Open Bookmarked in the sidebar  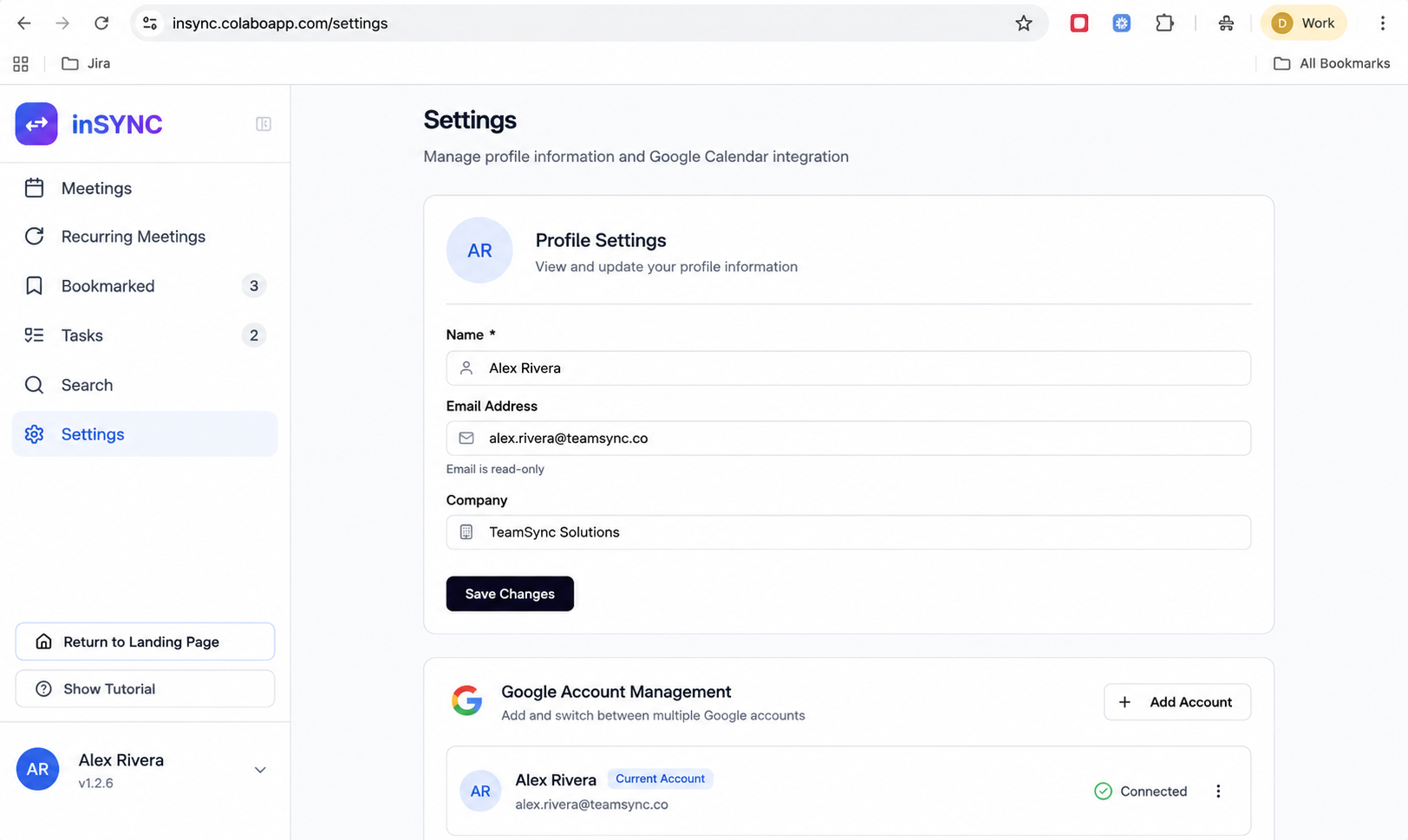[145, 286]
